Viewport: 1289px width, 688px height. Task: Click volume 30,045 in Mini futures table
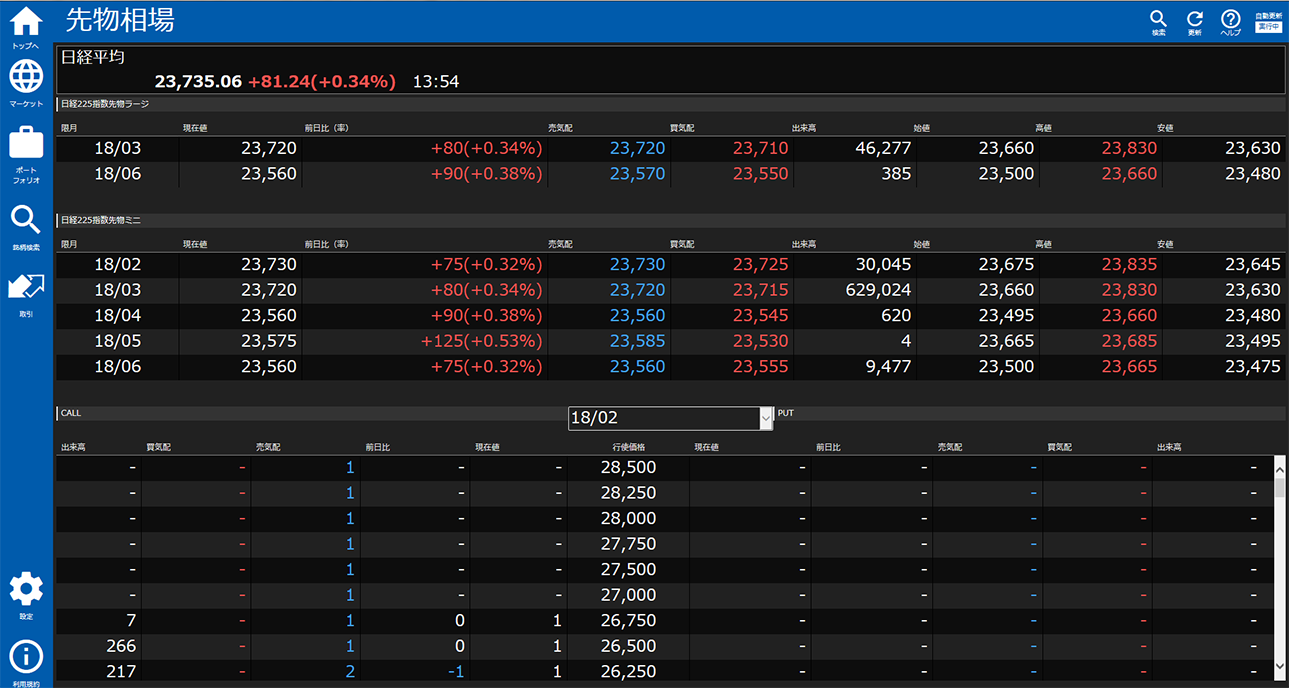click(883, 264)
